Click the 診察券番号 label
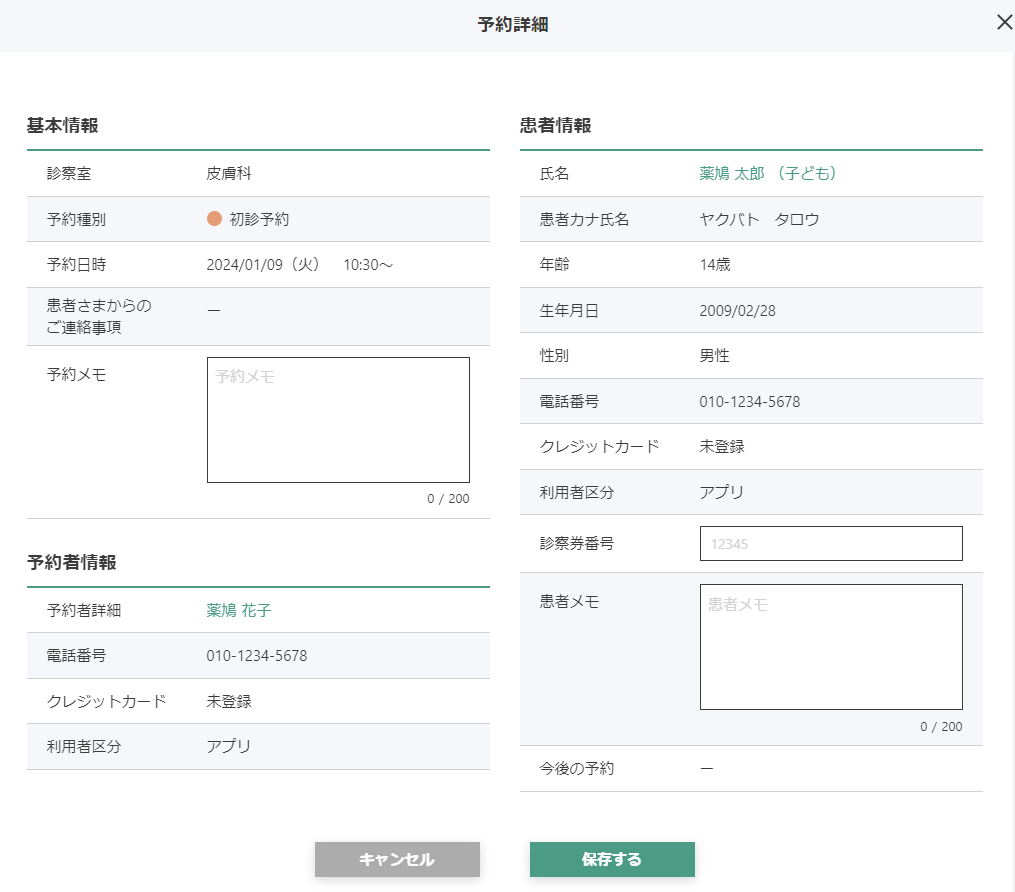Viewport: 1015px width, 892px height. (576, 543)
